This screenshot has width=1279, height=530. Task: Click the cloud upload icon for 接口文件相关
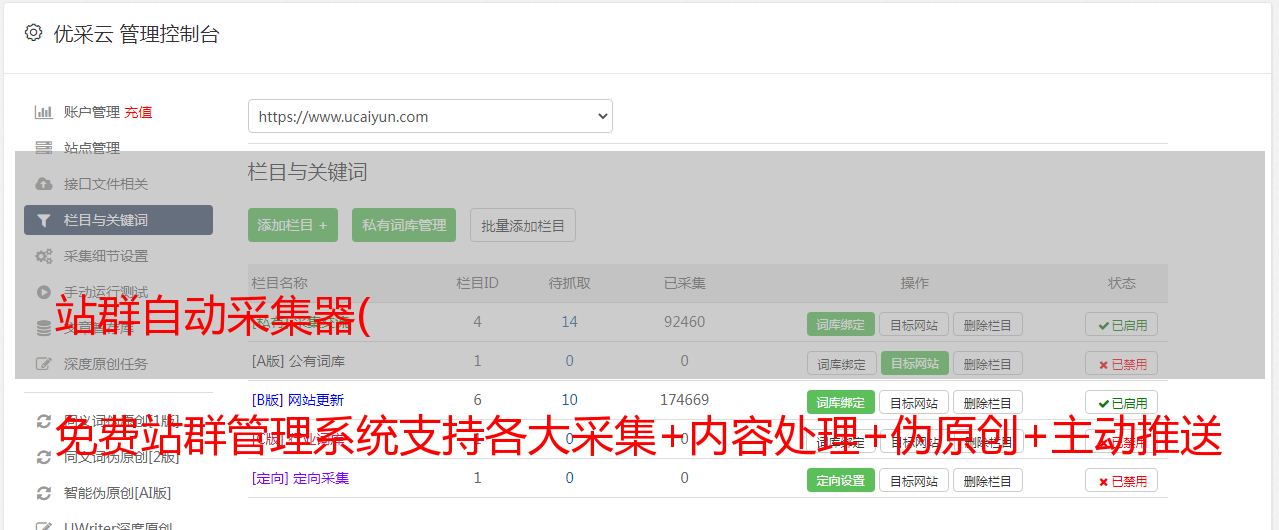[43, 184]
